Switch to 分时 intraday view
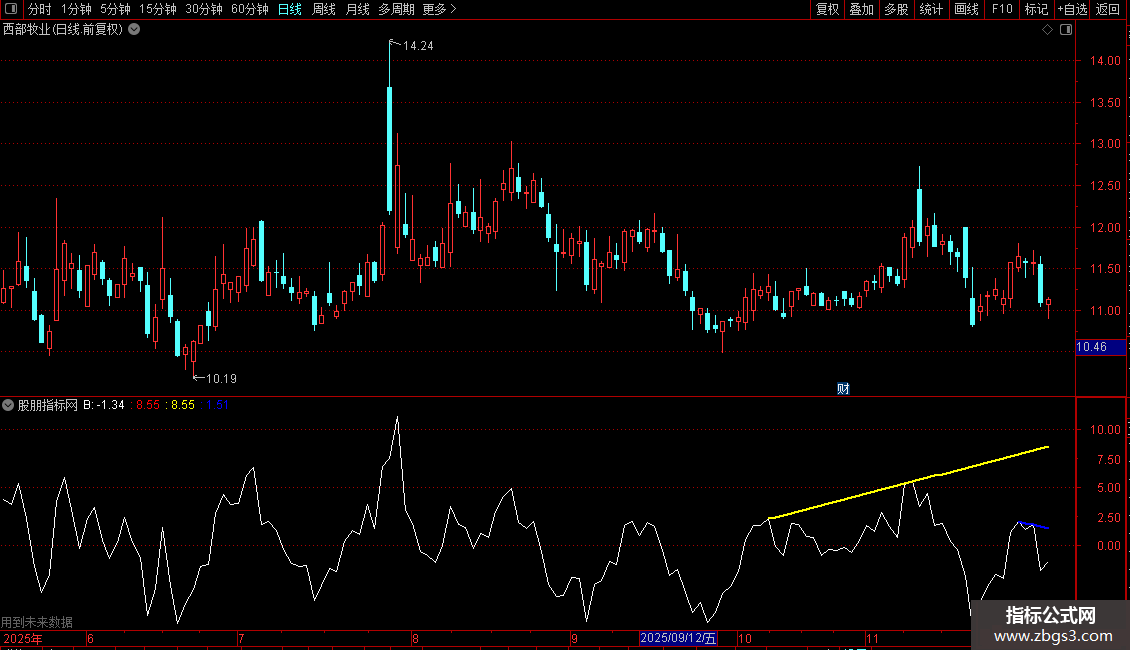This screenshot has width=1130, height=650. pos(40,9)
